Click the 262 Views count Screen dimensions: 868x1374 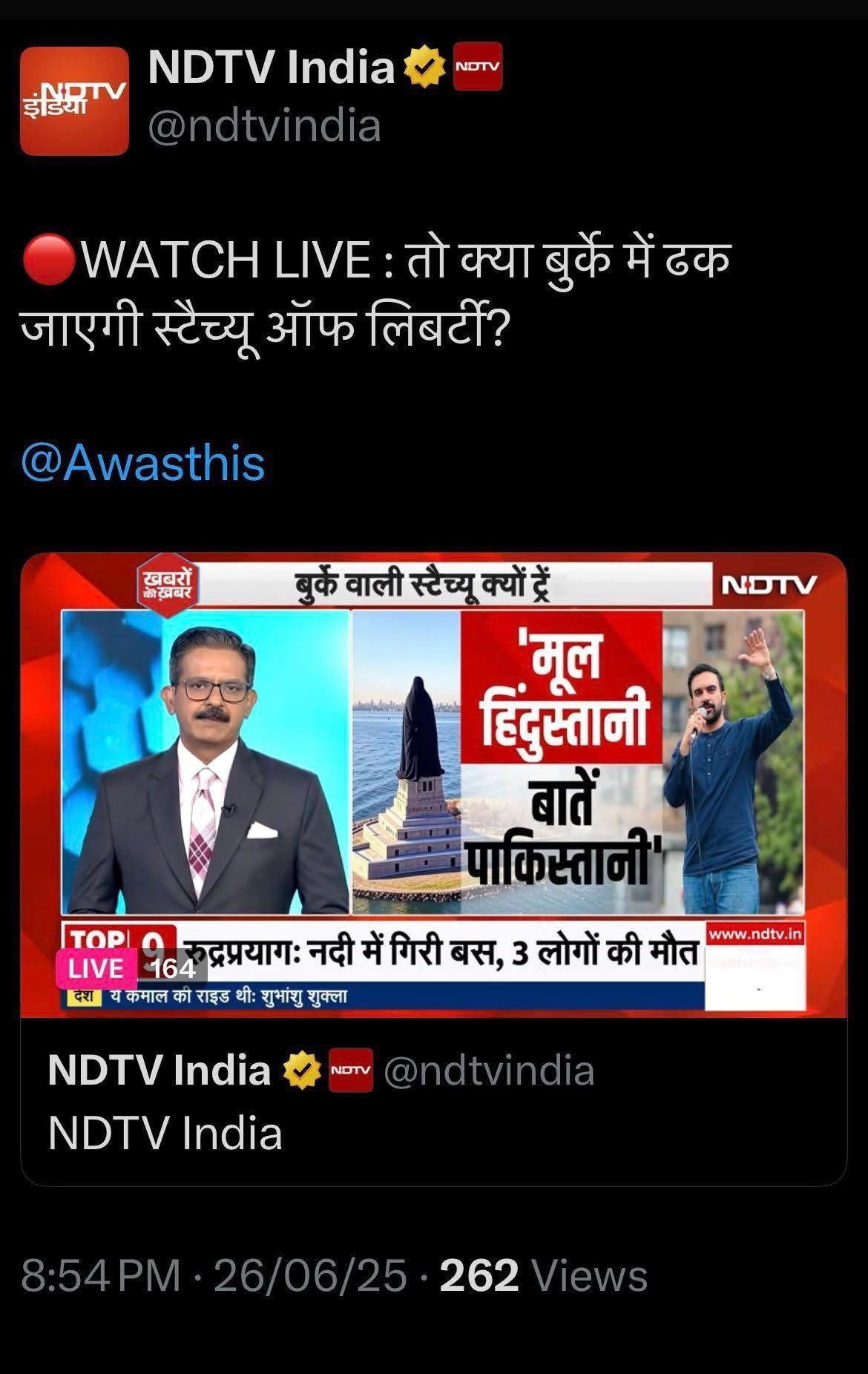coord(544,1276)
